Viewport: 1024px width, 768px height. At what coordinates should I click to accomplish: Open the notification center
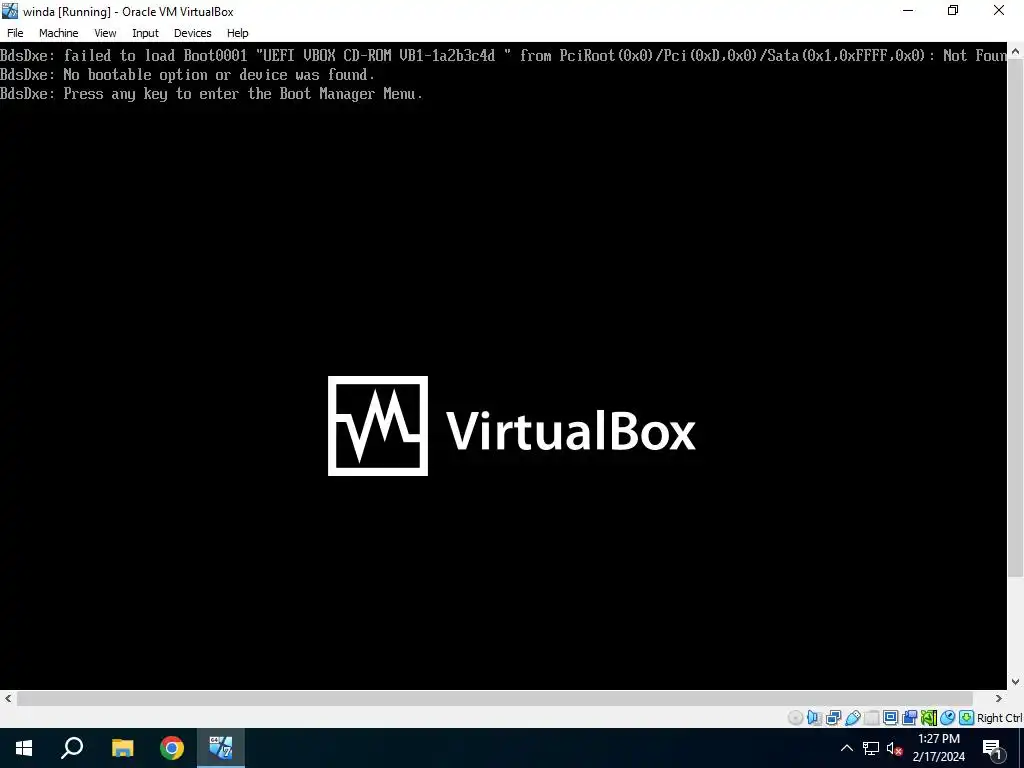[993, 748]
